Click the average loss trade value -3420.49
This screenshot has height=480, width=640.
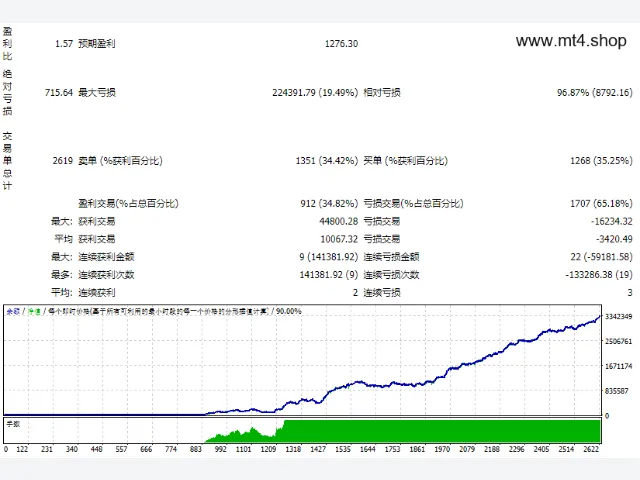(614, 239)
